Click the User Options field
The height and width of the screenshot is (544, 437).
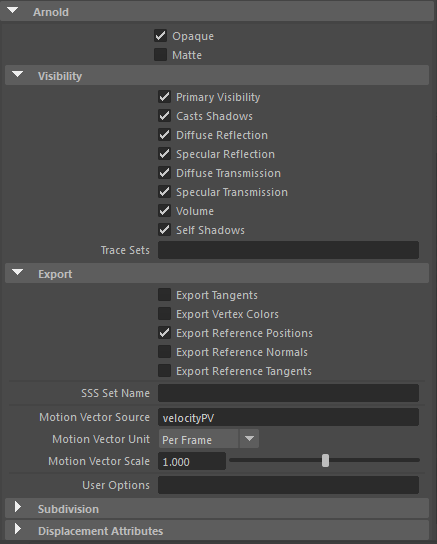289,485
